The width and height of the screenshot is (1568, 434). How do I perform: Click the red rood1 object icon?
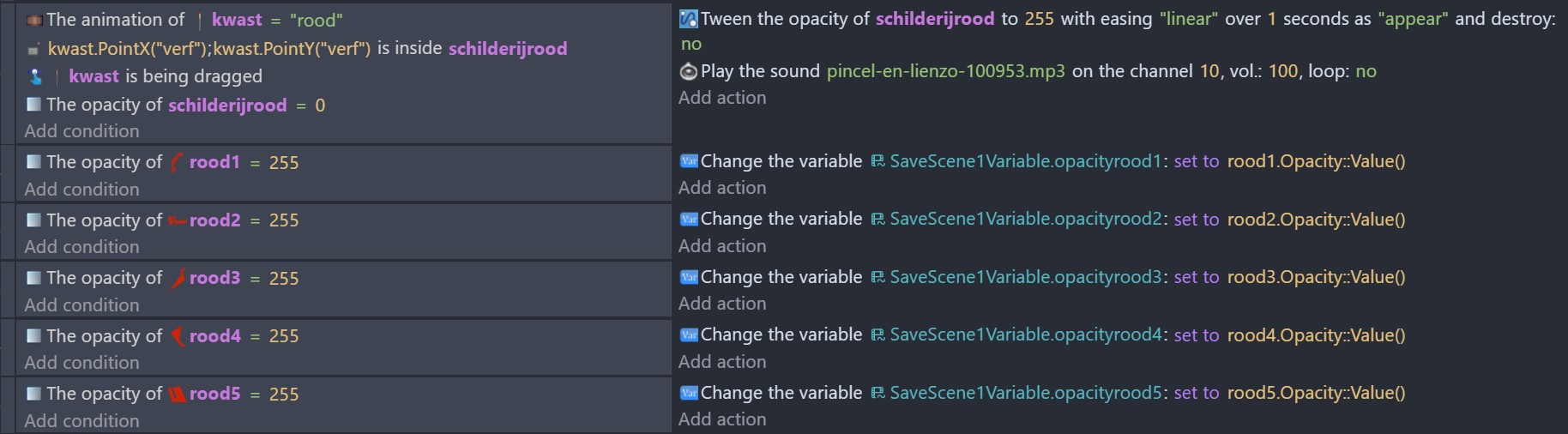click(176, 162)
